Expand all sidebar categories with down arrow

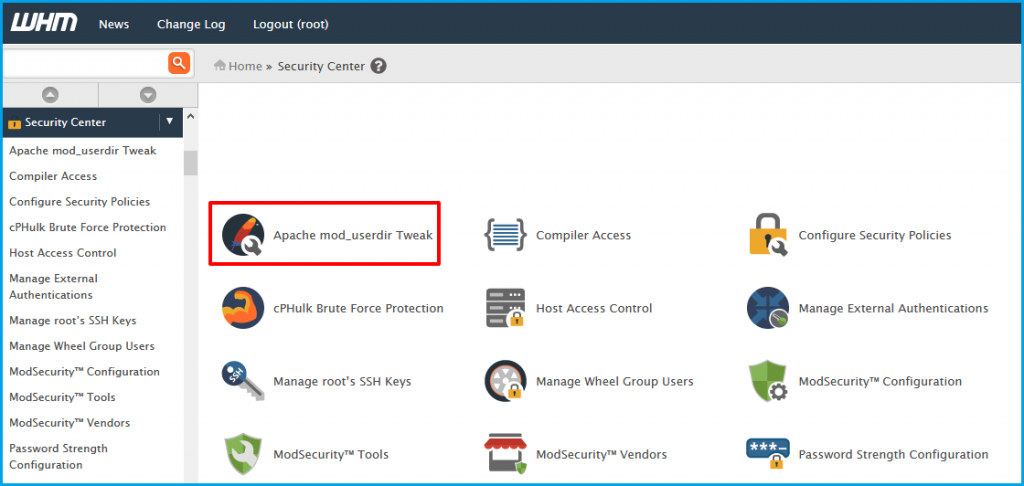[148, 95]
